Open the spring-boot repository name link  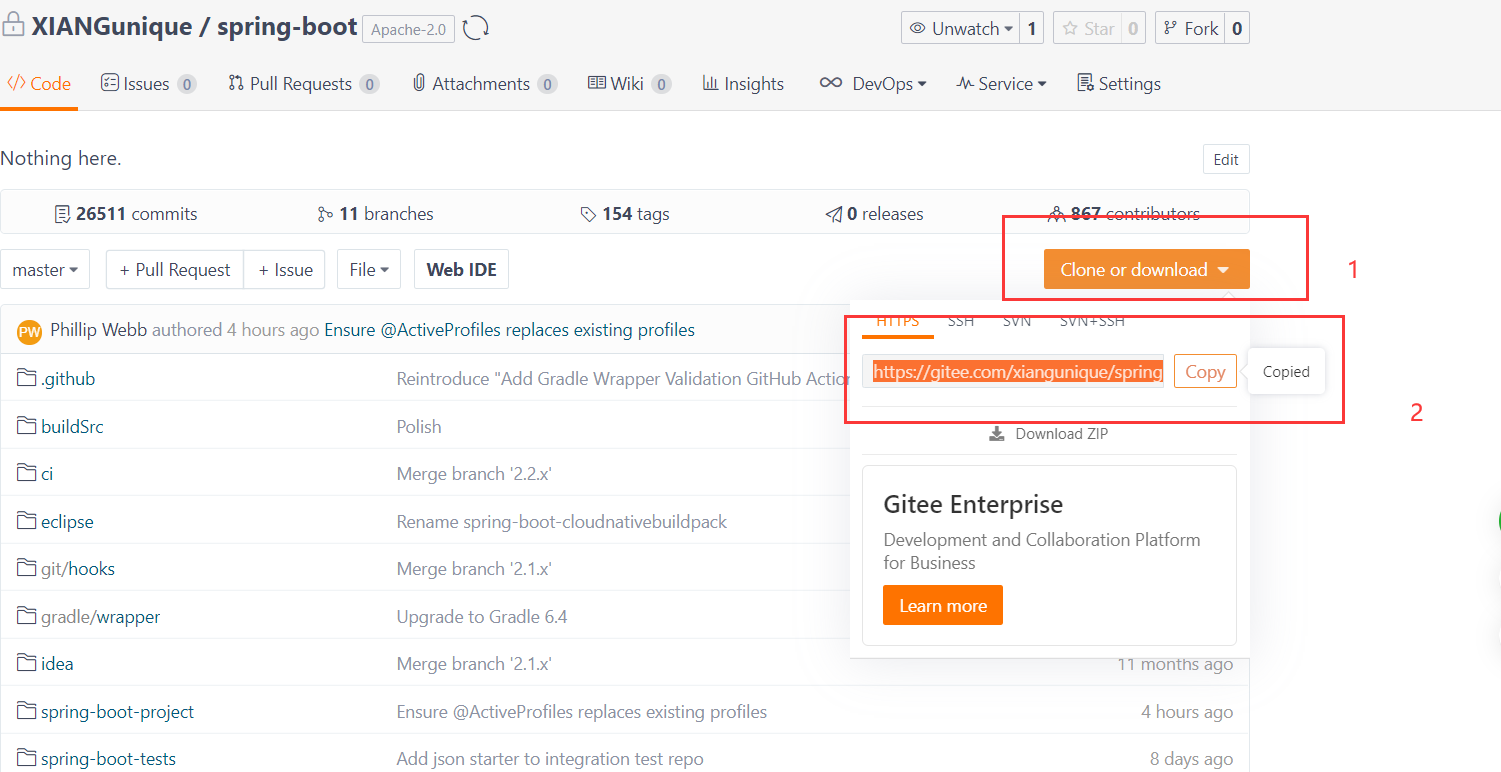tap(287, 27)
